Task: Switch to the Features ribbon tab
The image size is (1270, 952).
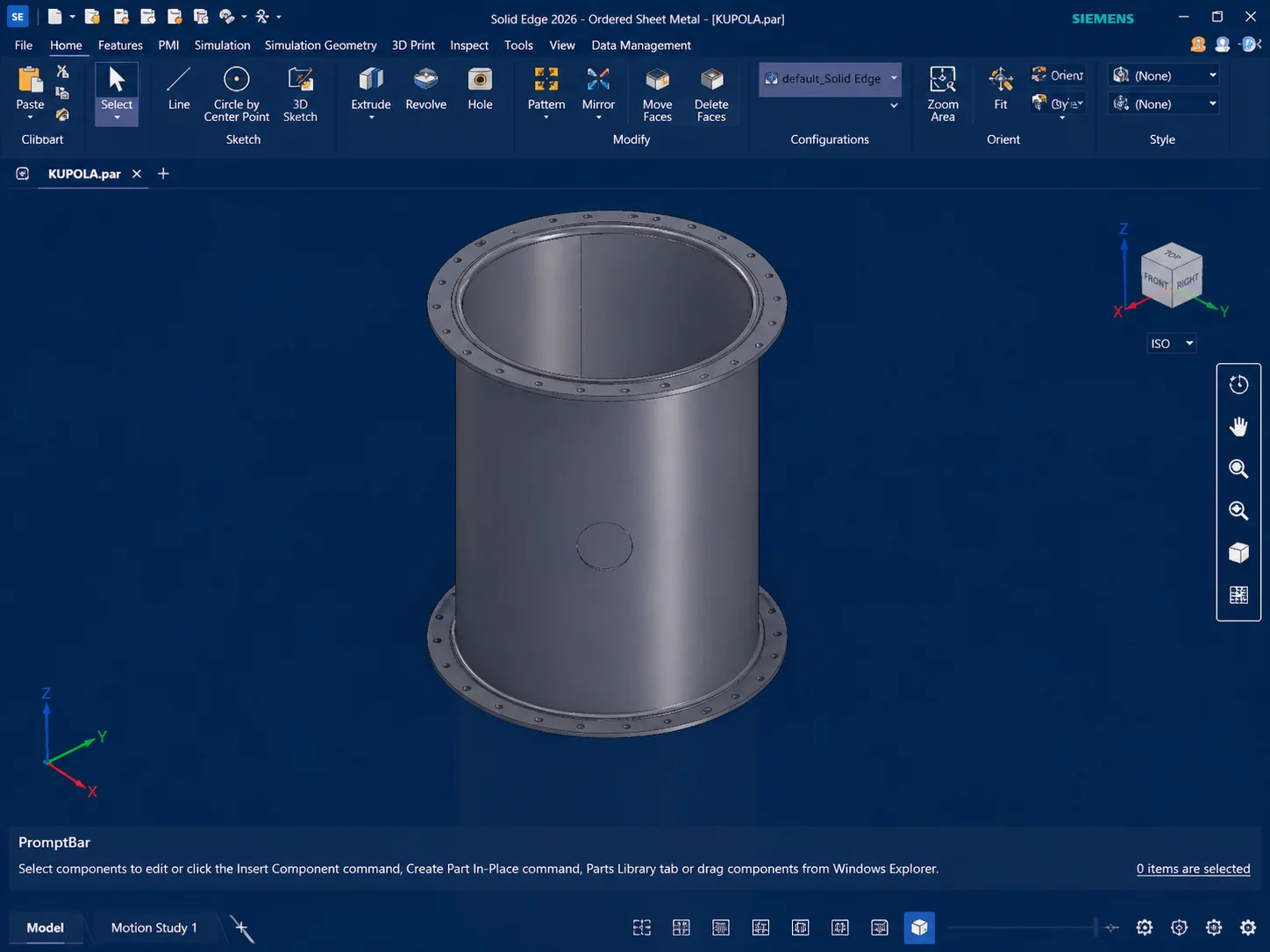Action: point(120,45)
